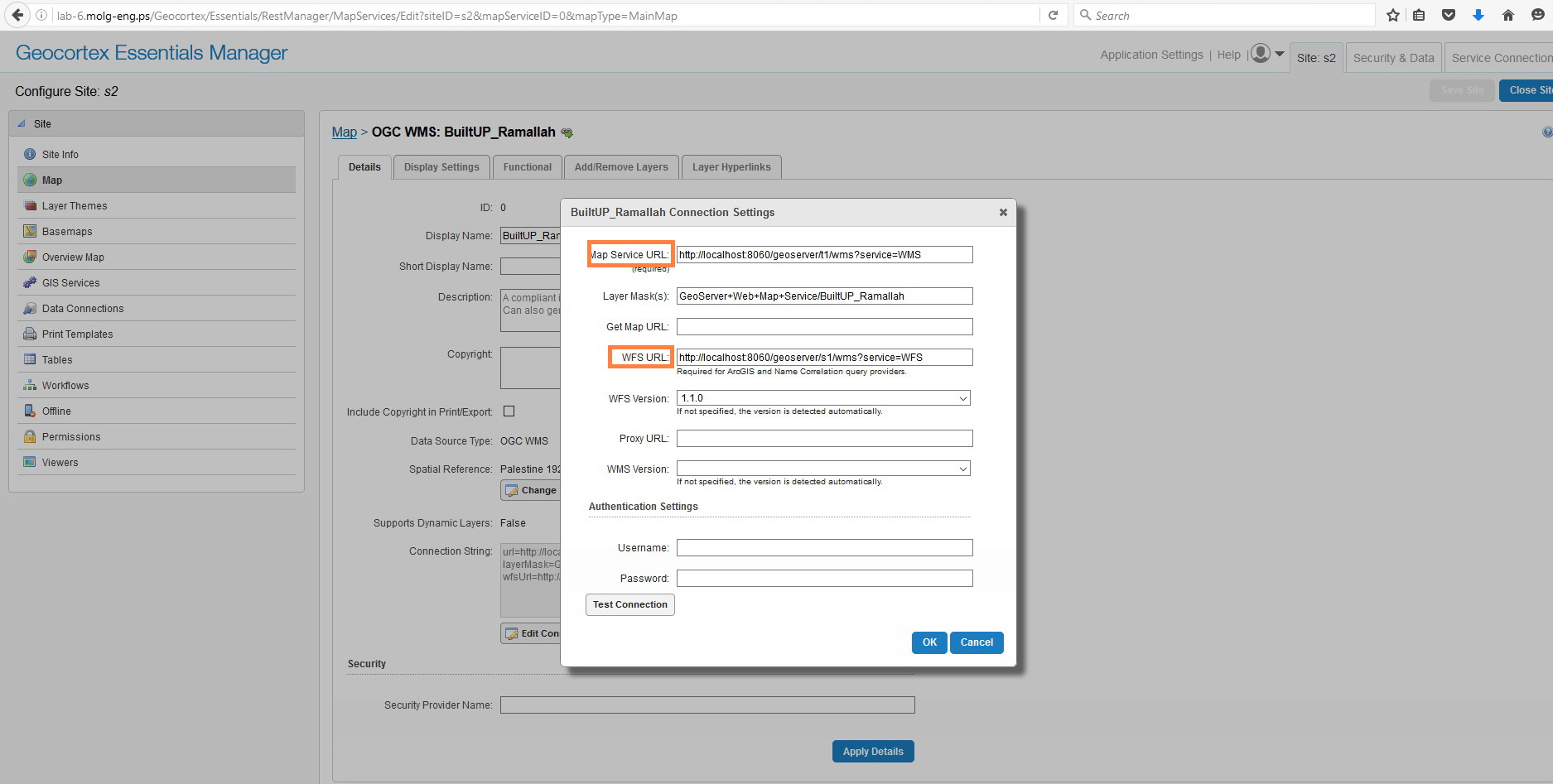Click the Test Connection button
This screenshot has width=1553, height=784.
[x=630, y=604]
